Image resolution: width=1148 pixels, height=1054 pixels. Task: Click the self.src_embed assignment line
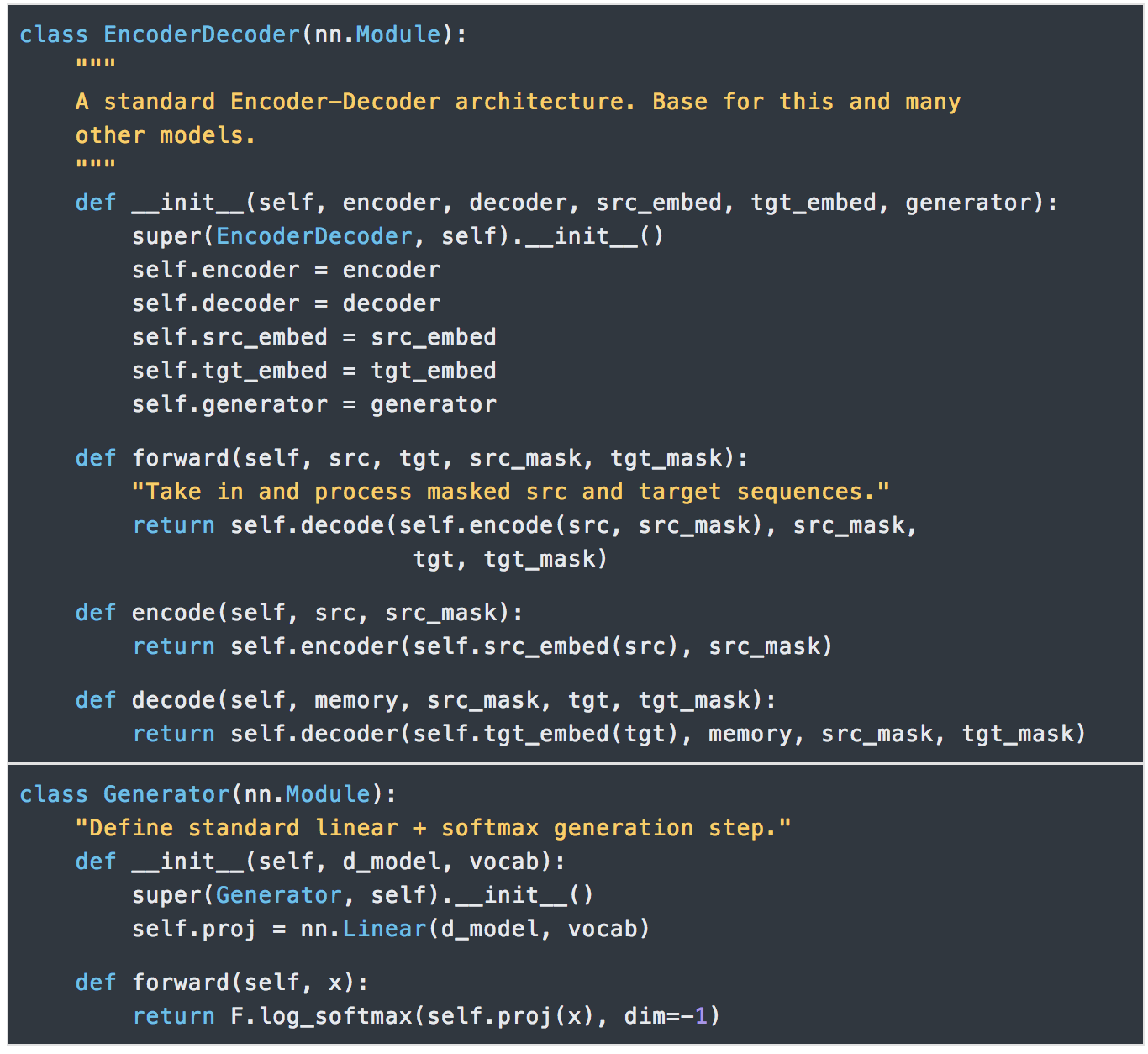pos(314,337)
